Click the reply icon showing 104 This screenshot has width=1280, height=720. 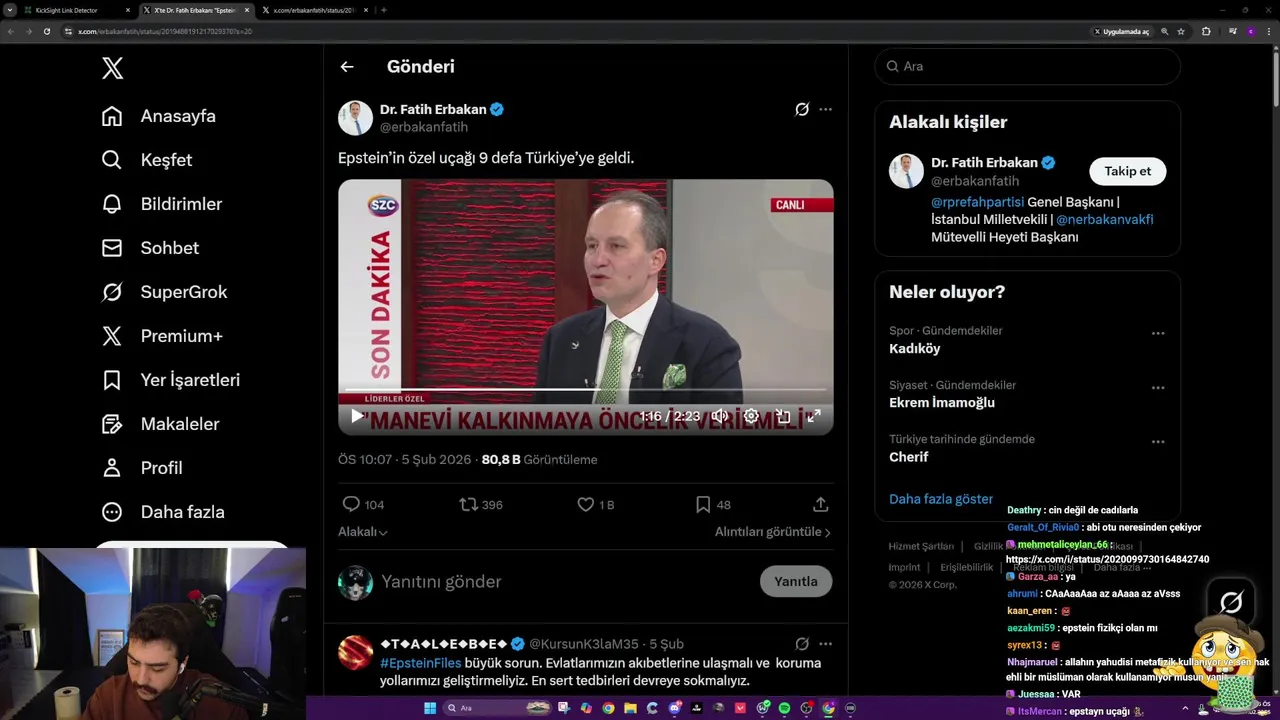[351, 505]
